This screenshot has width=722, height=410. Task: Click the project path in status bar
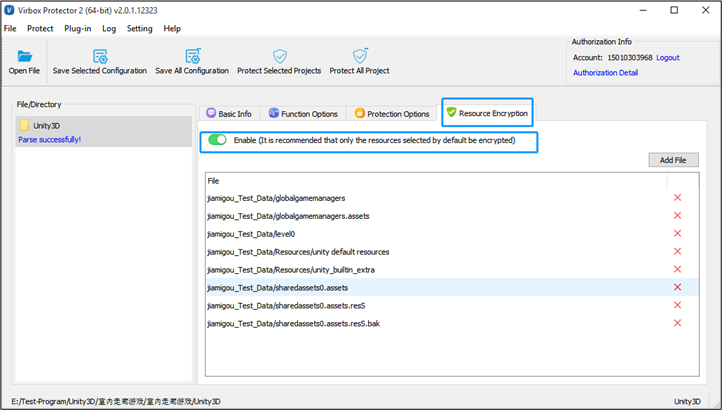click(116, 402)
